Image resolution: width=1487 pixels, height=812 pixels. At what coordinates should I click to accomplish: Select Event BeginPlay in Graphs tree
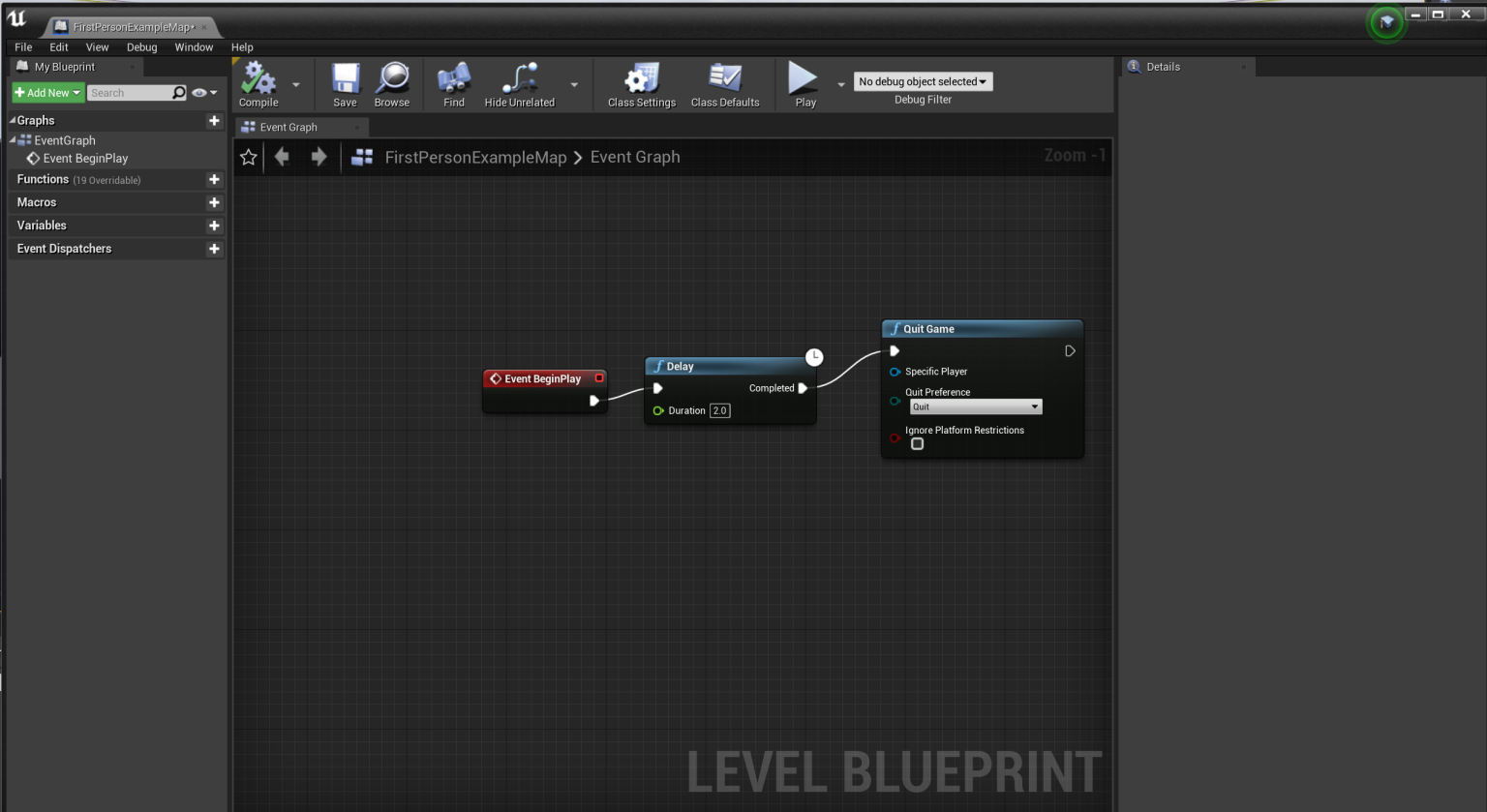pyautogui.click(x=85, y=159)
